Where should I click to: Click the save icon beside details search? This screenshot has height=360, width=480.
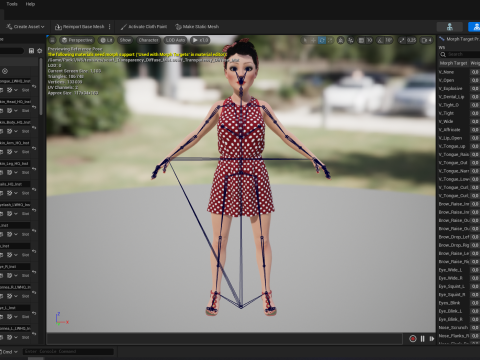click(31, 51)
